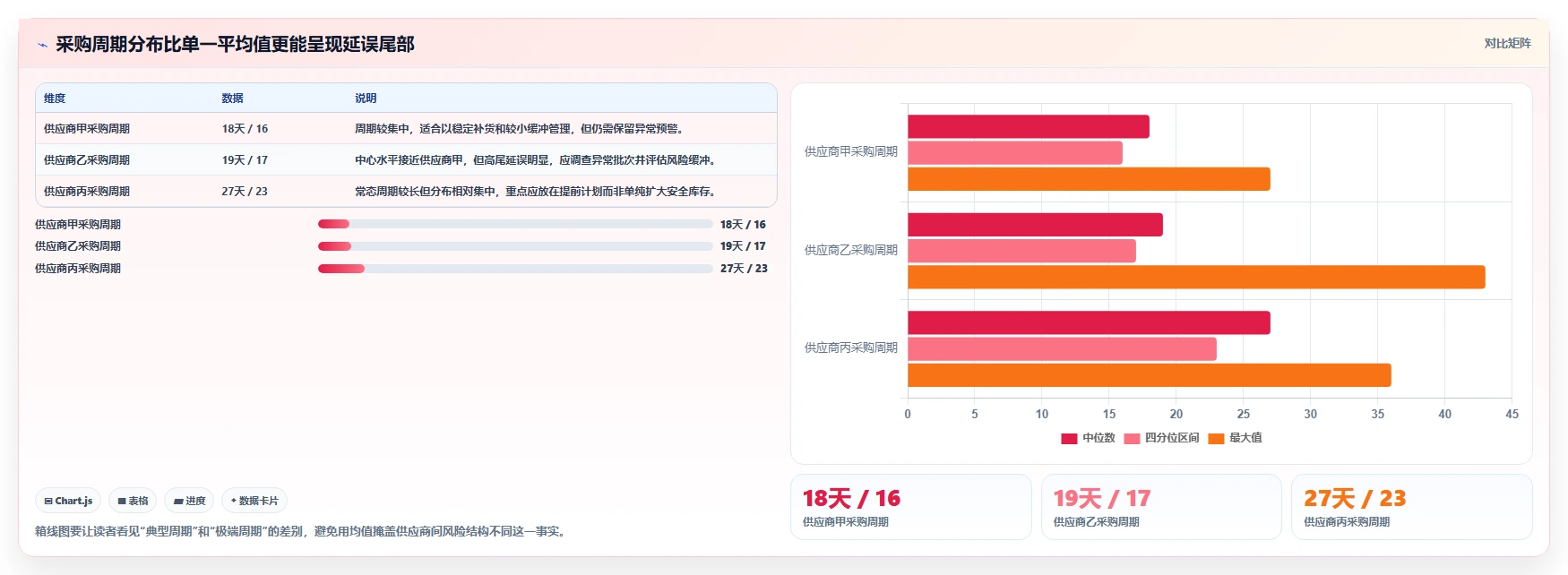Image resolution: width=1568 pixels, height=575 pixels.
Task: Click progress label value 27天 / 23
Action: (744, 269)
